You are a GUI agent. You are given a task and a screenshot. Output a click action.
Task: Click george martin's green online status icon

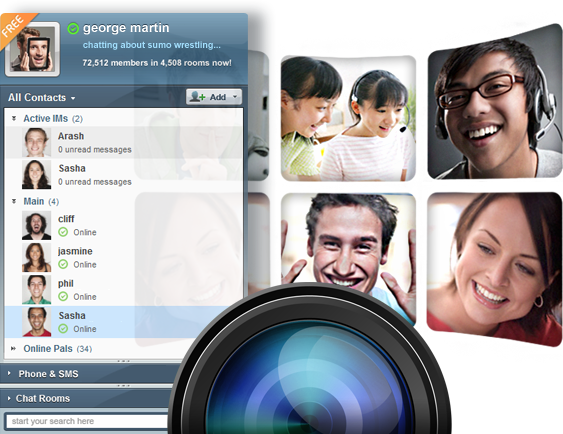[73, 28]
